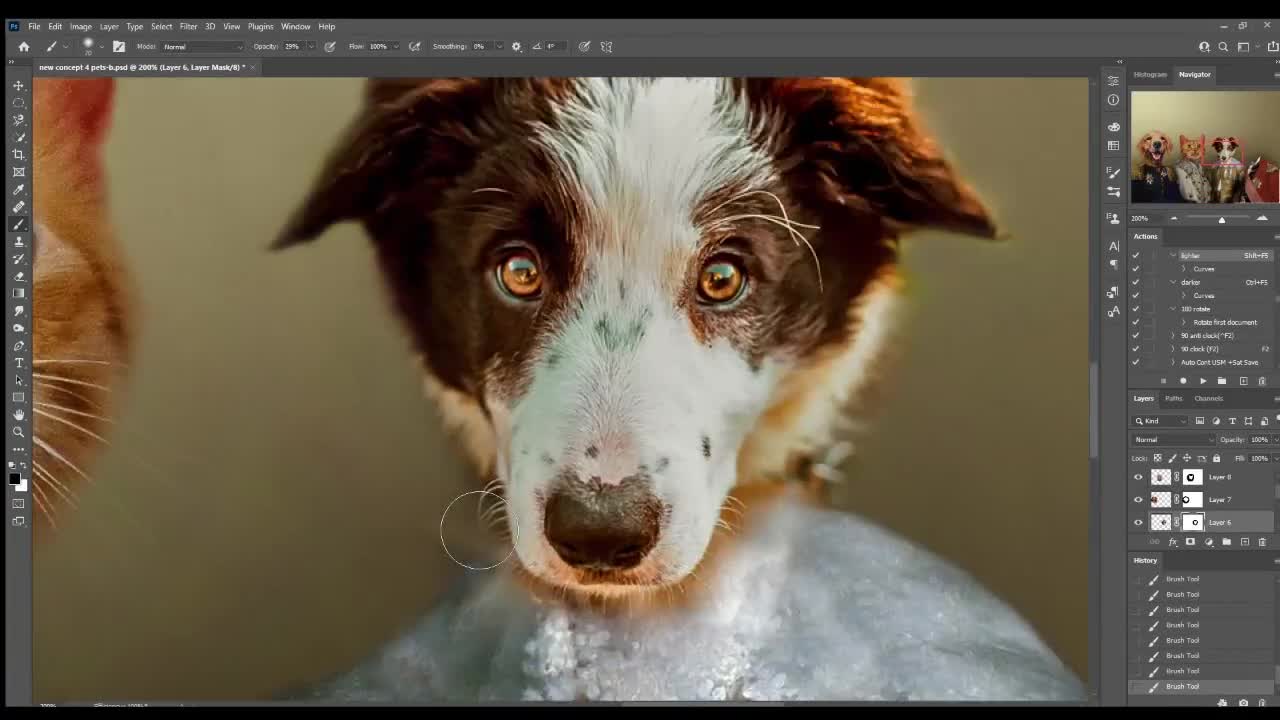1280x720 pixels.
Task: Toggle the 'lighter' action checkmark
Action: 1135,255
